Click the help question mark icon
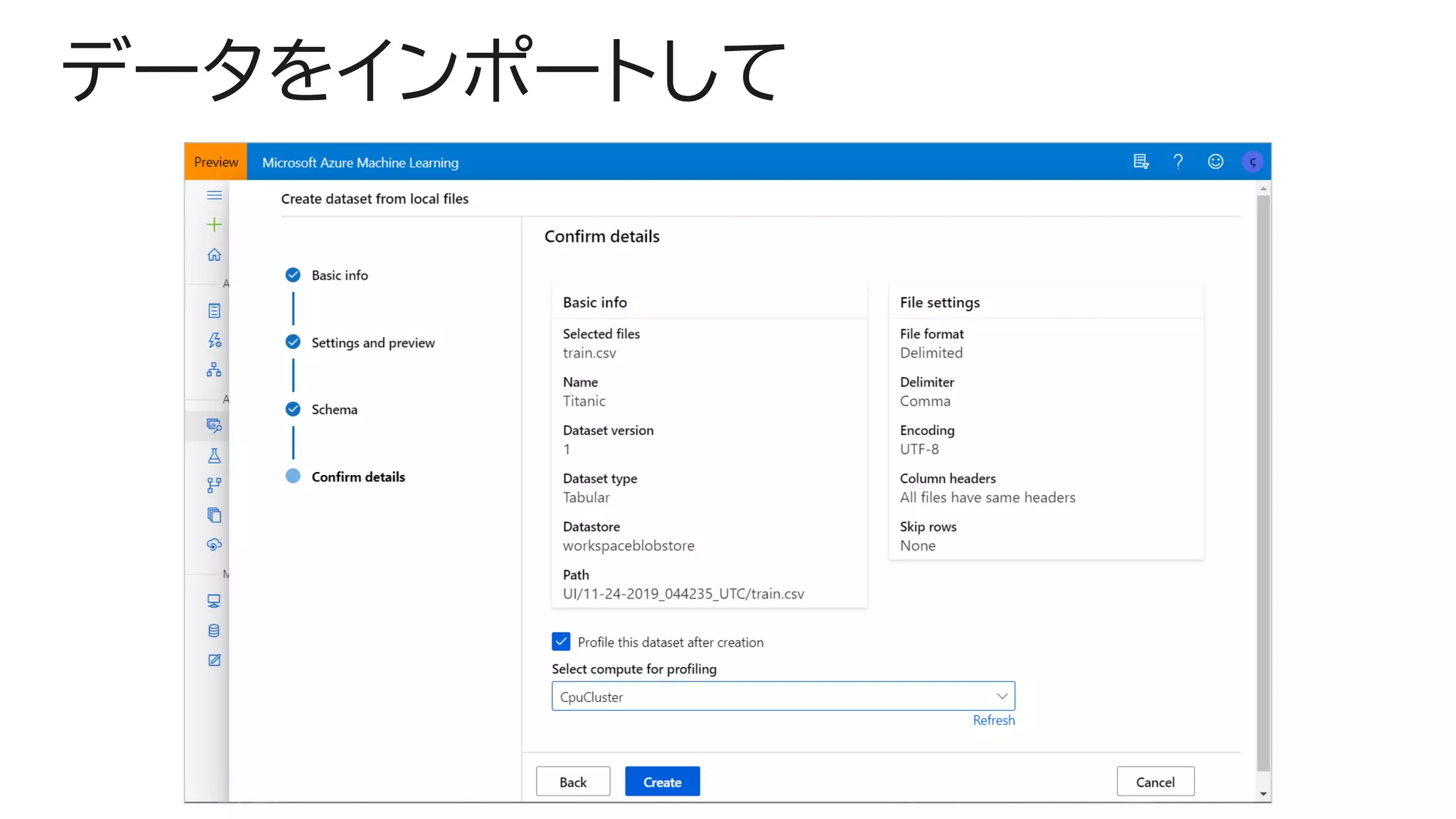This screenshot has width=1456, height=819. point(1178,162)
